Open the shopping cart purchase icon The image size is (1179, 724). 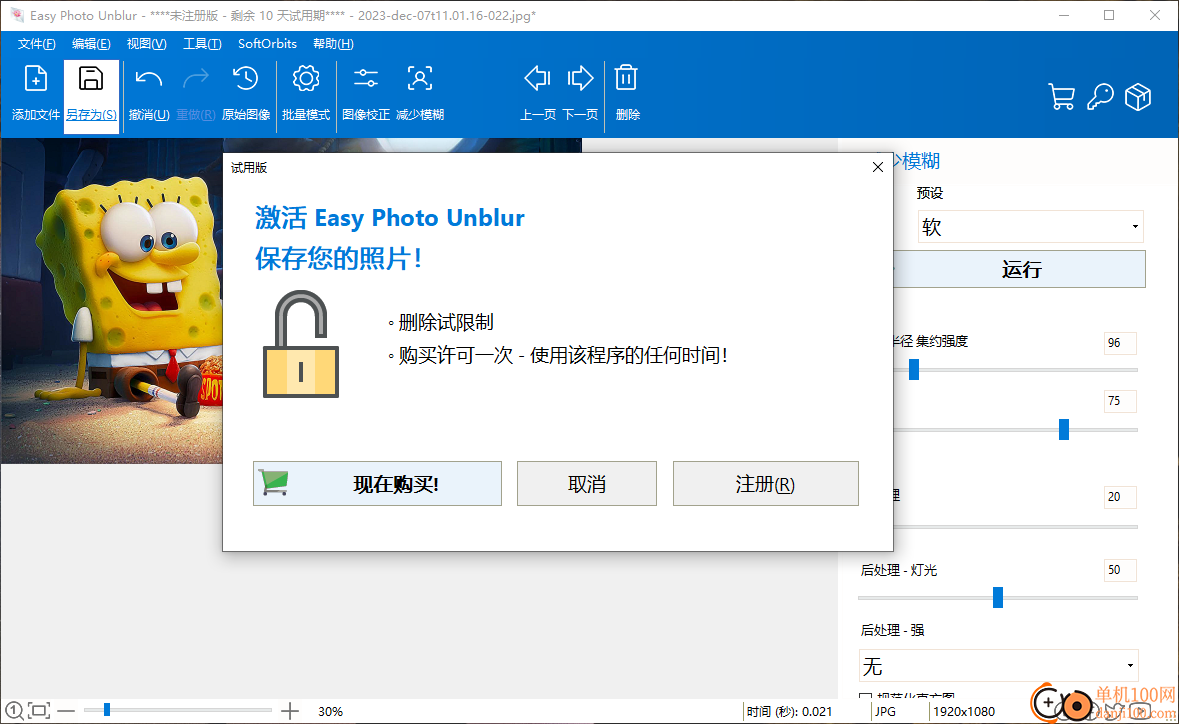click(1061, 96)
